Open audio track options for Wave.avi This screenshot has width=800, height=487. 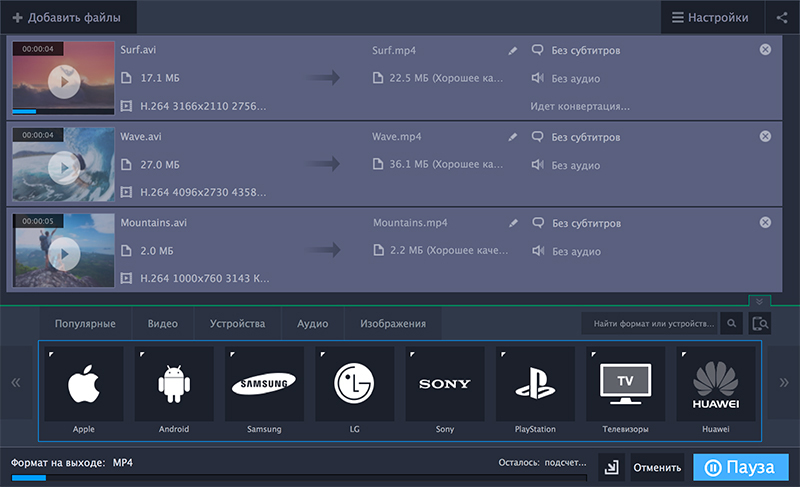[x=565, y=165]
